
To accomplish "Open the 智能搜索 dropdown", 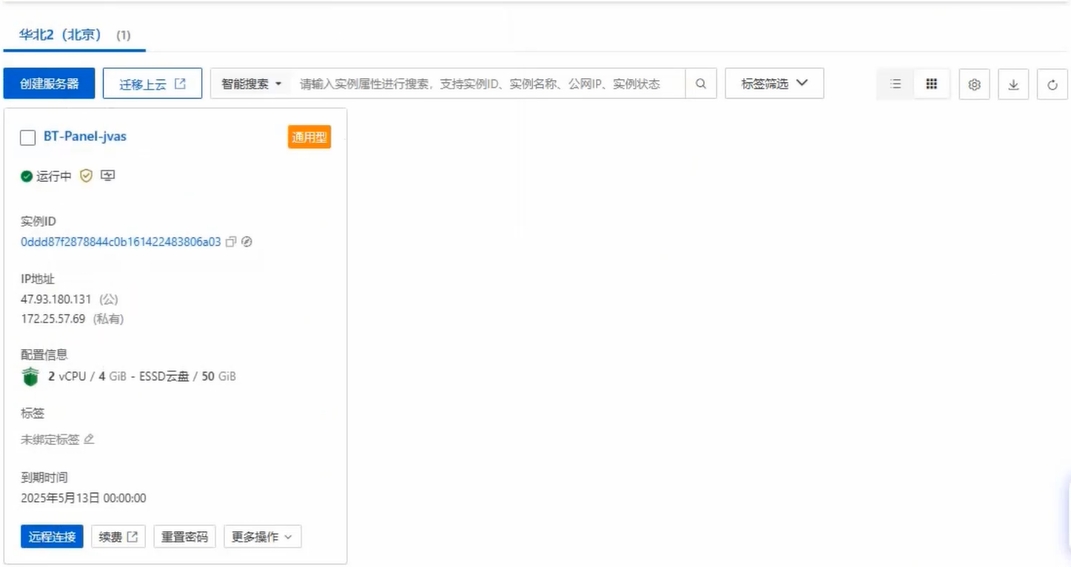I will coord(251,84).
